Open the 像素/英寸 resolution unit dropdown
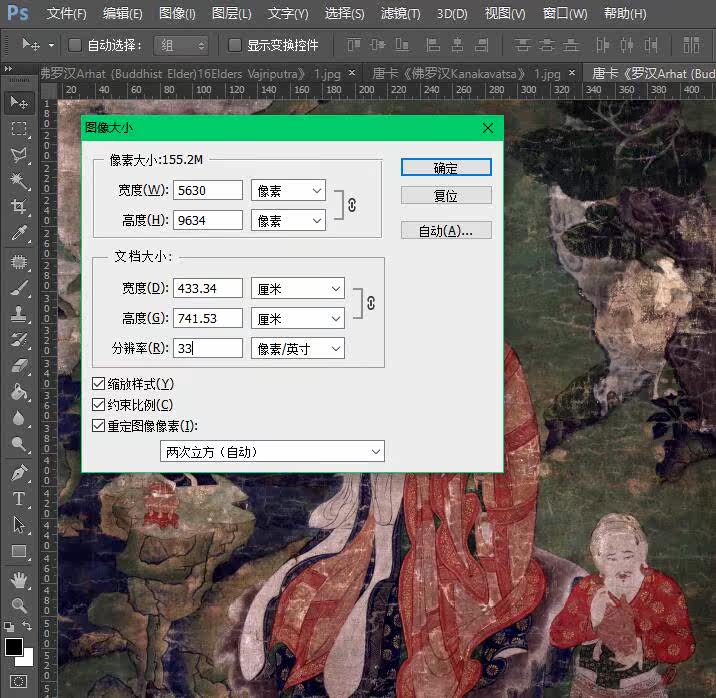716x698 pixels. pyautogui.click(x=298, y=349)
